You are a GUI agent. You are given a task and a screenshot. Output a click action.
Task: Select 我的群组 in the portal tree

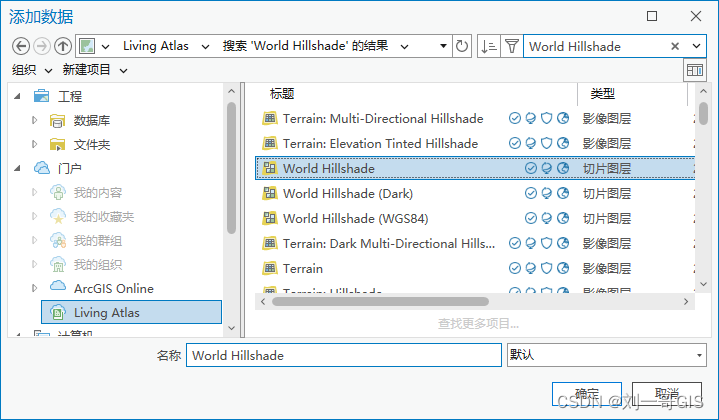click(98, 240)
